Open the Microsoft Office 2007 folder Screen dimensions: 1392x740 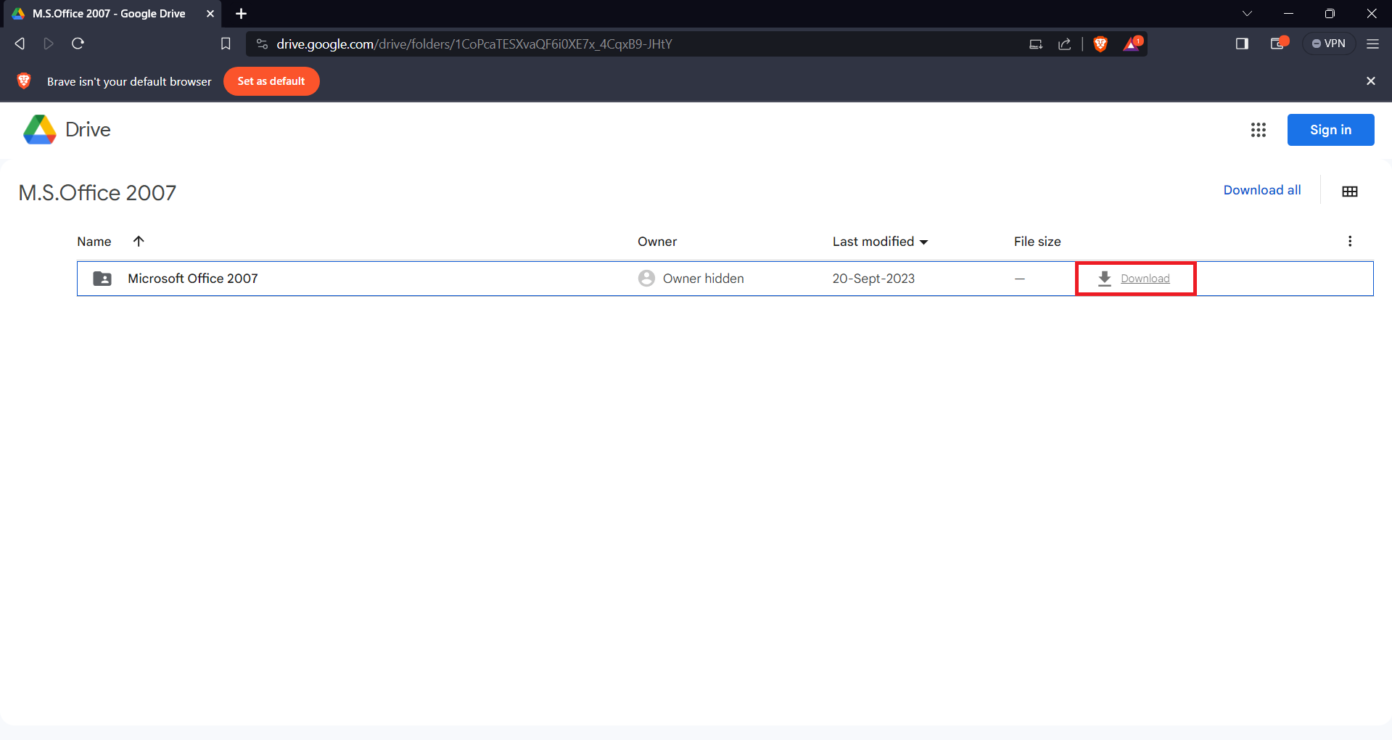[x=193, y=279]
